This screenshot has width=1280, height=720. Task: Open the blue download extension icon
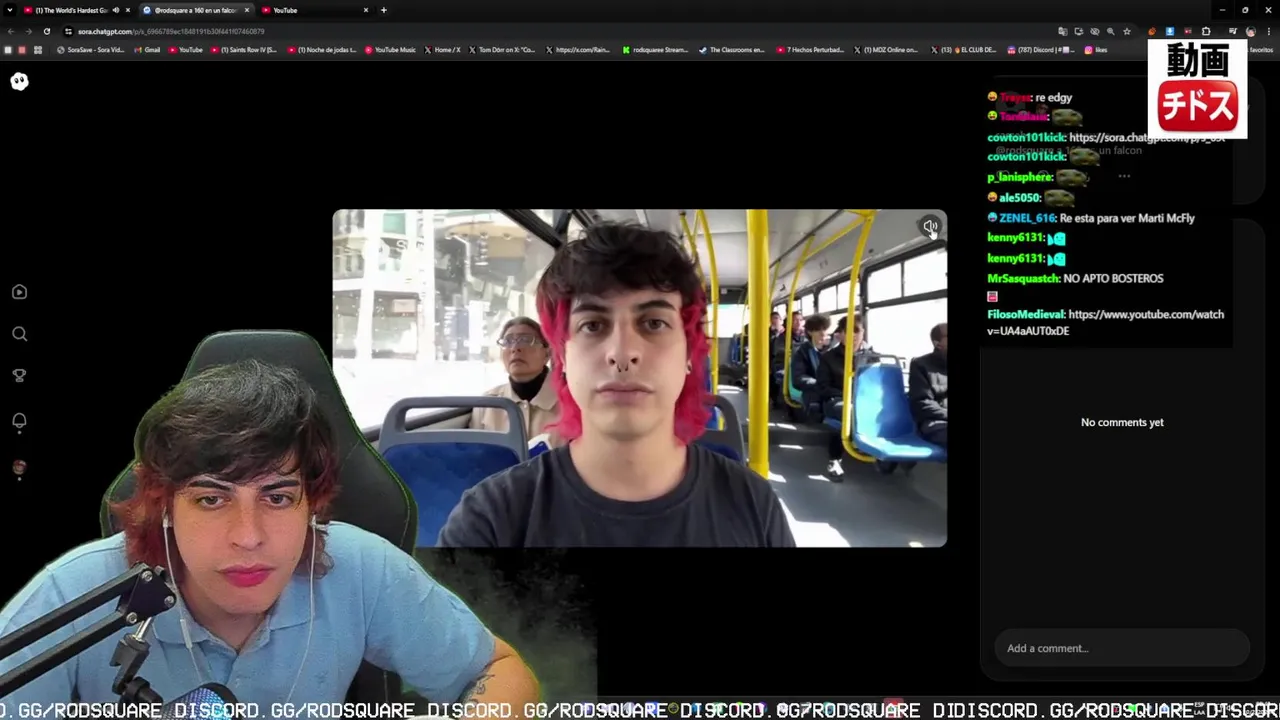[x=1170, y=31]
